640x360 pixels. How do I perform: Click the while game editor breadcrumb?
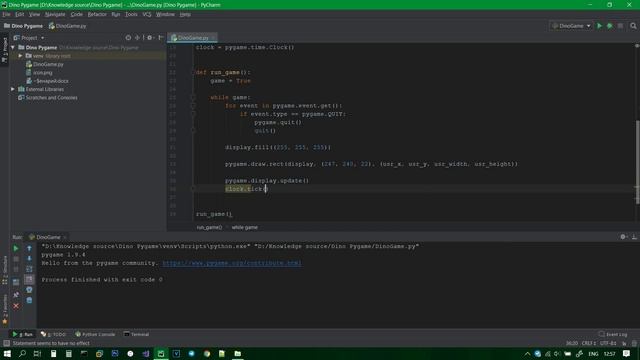[x=244, y=227]
